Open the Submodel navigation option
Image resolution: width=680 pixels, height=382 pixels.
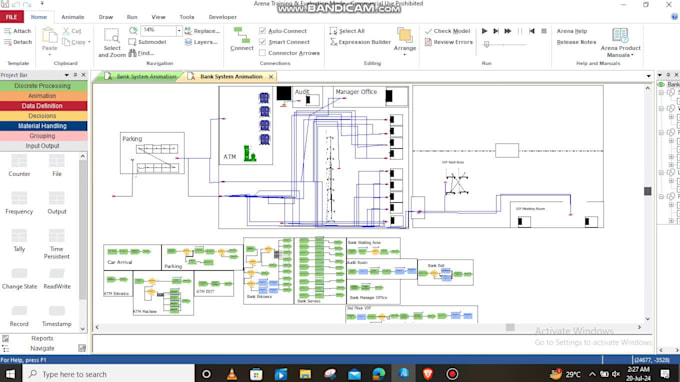147,42
